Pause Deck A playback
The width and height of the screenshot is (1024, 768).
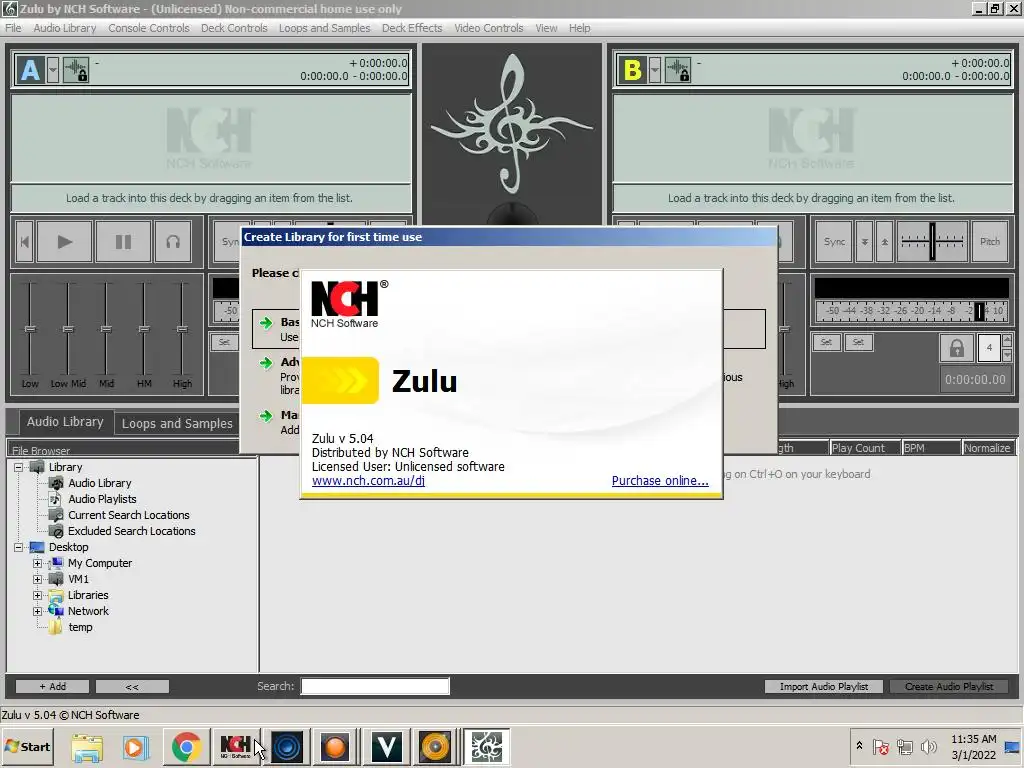coord(123,242)
